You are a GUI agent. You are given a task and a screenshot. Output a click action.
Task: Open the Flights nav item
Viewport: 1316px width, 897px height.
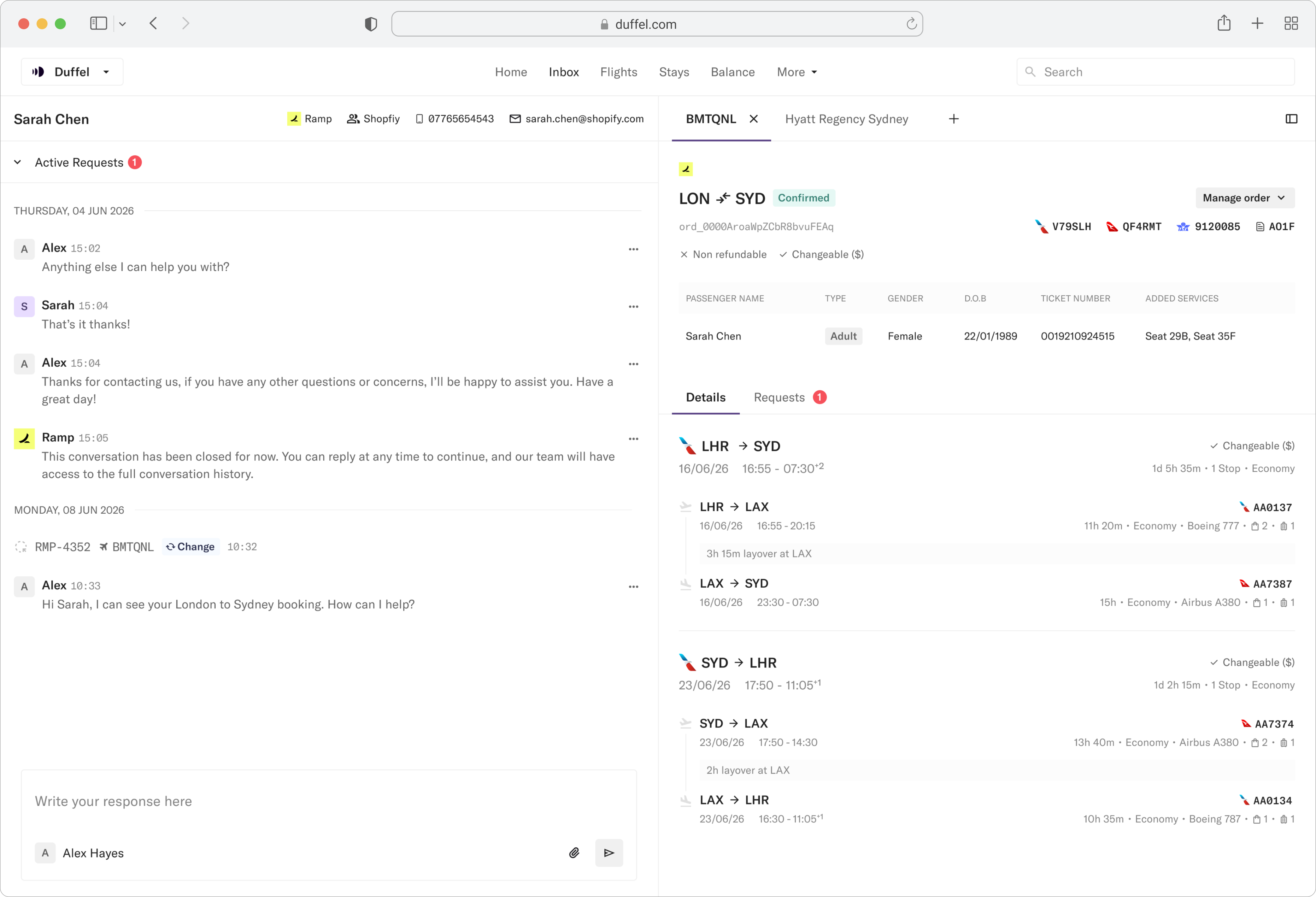pyautogui.click(x=618, y=72)
